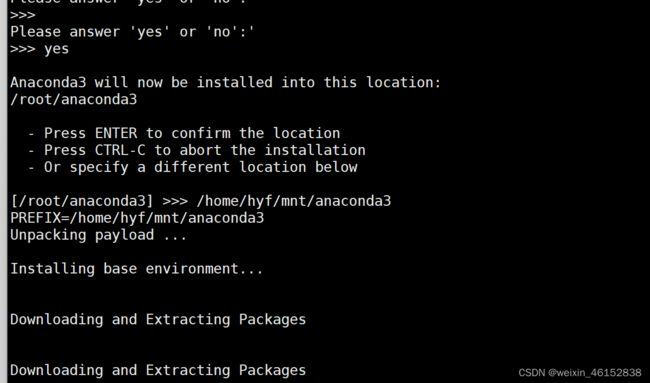
Task: Click the word 'CTRL-C' in the instructions
Action: [120, 150]
